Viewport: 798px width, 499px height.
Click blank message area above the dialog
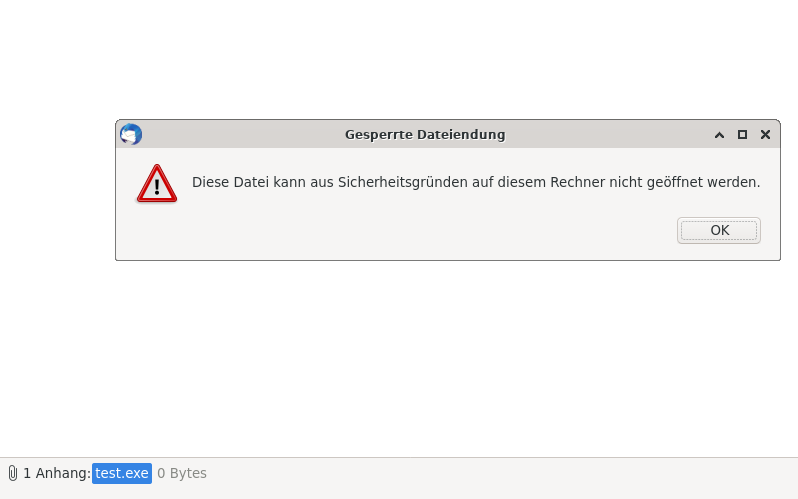[x=399, y=59]
